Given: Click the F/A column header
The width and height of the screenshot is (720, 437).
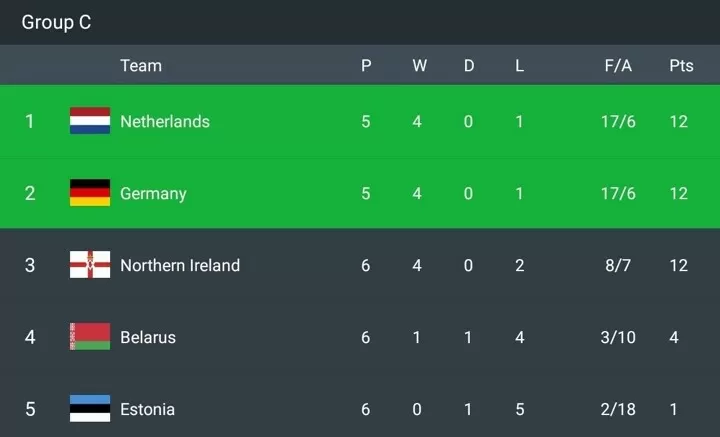Looking at the screenshot, I should [618, 66].
